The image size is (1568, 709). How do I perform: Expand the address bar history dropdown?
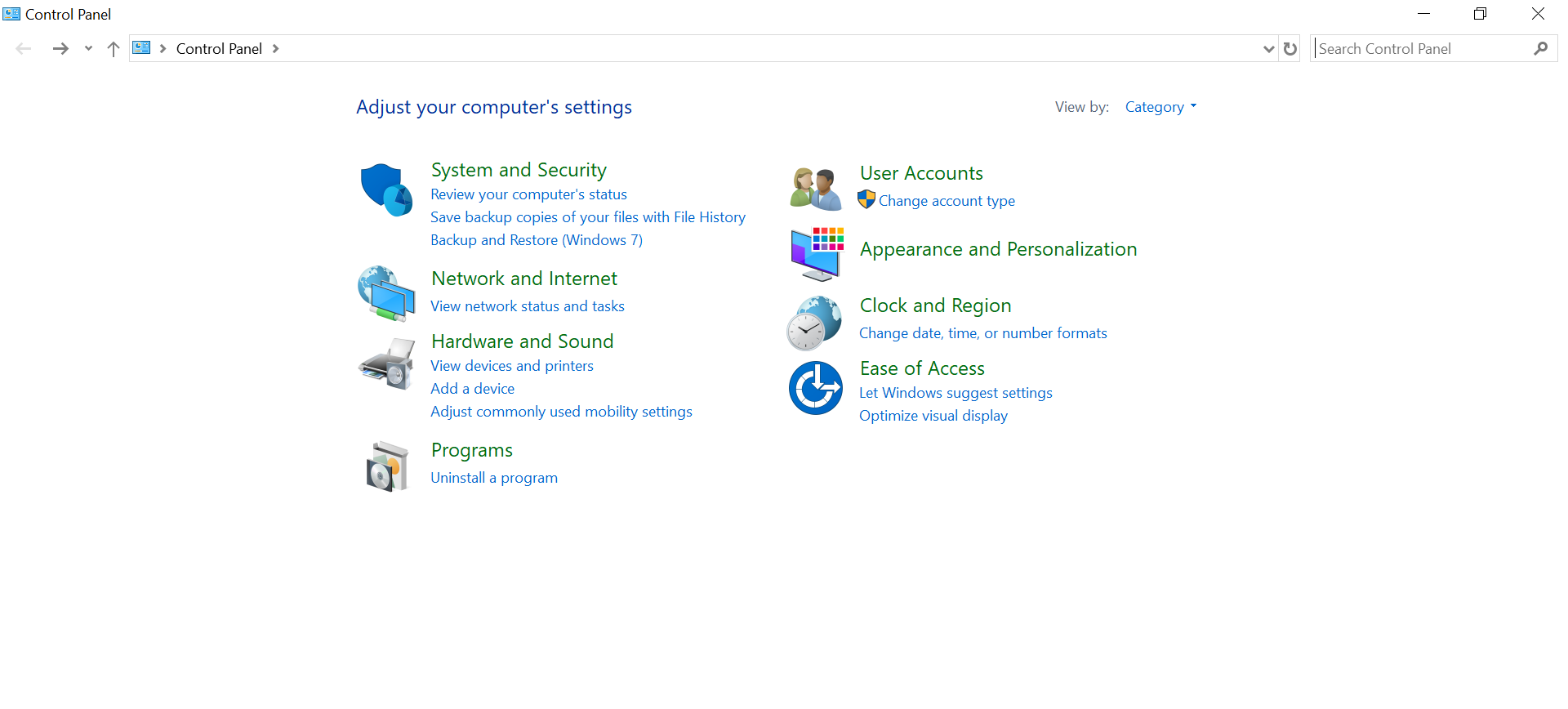(1268, 49)
